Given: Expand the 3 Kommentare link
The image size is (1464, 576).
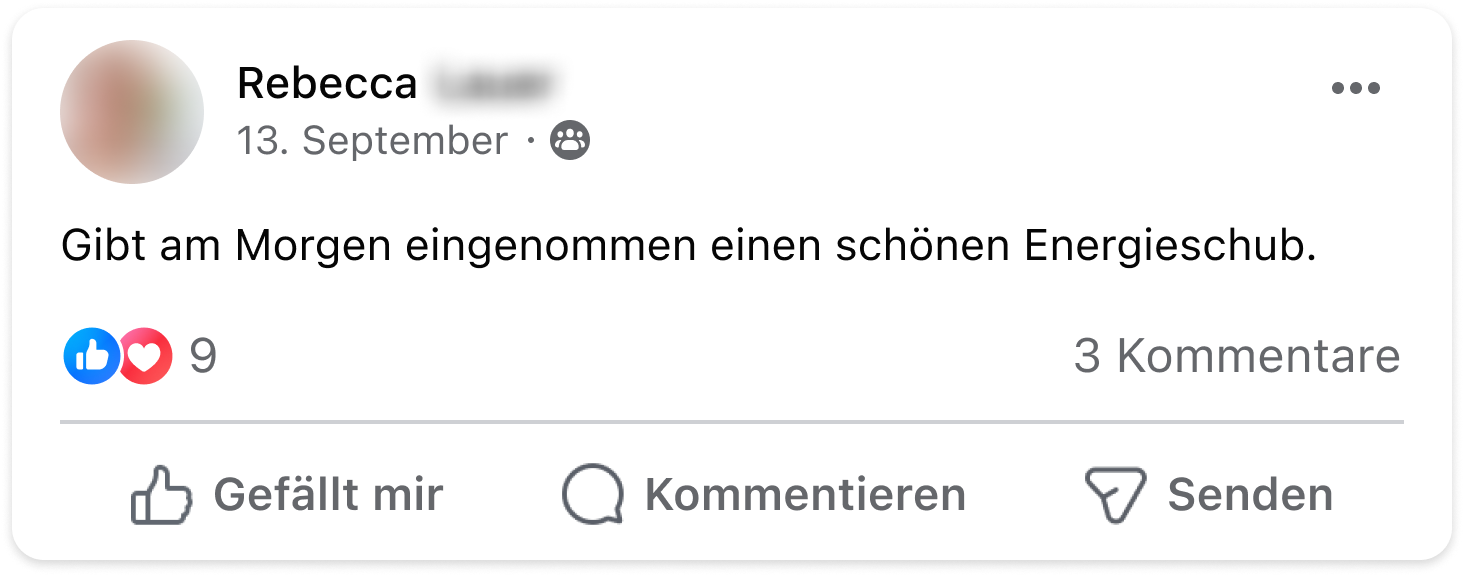Looking at the screenshot, I should [1237, 356].
